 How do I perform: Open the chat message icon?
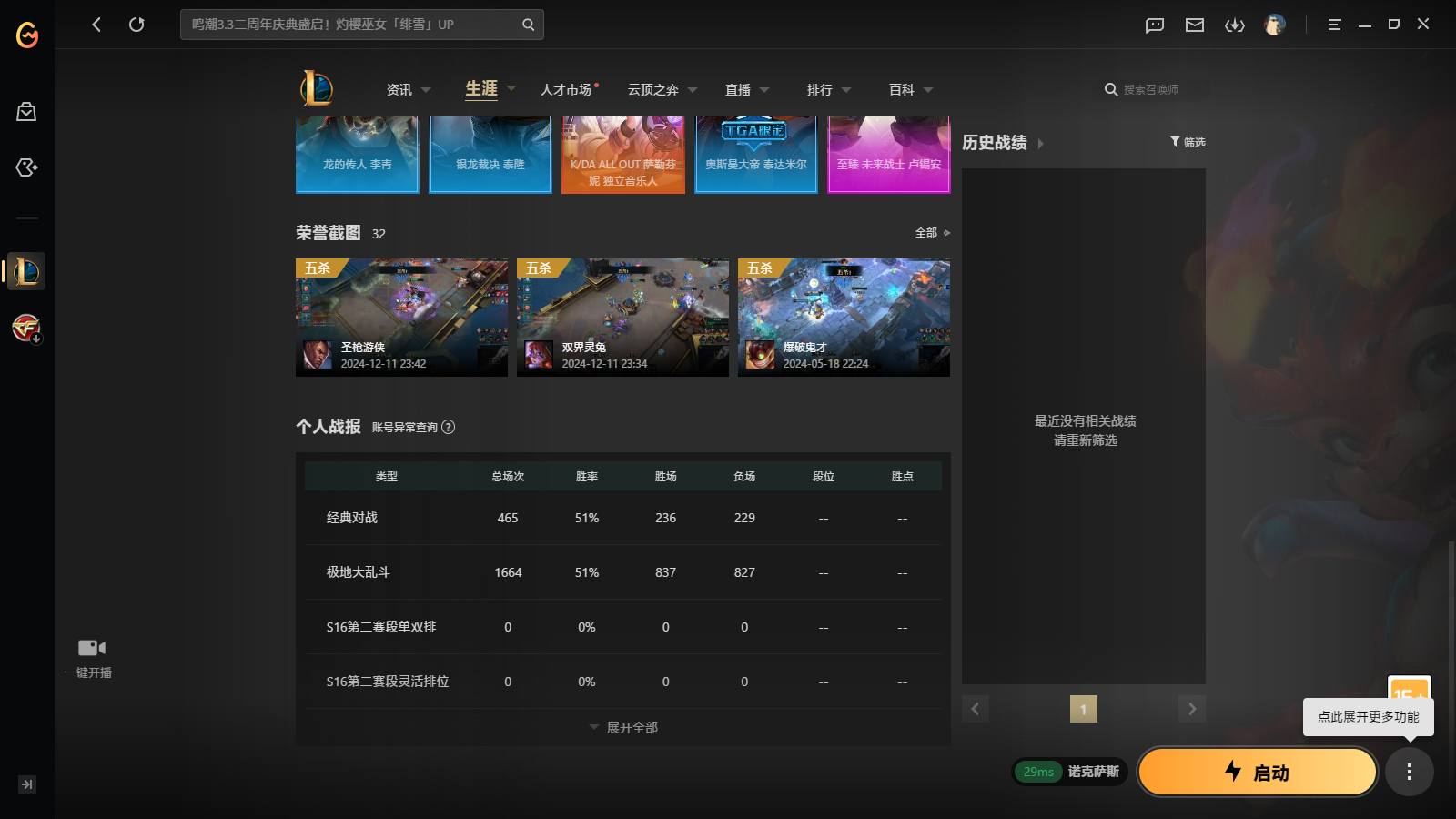pos(1155,25)
